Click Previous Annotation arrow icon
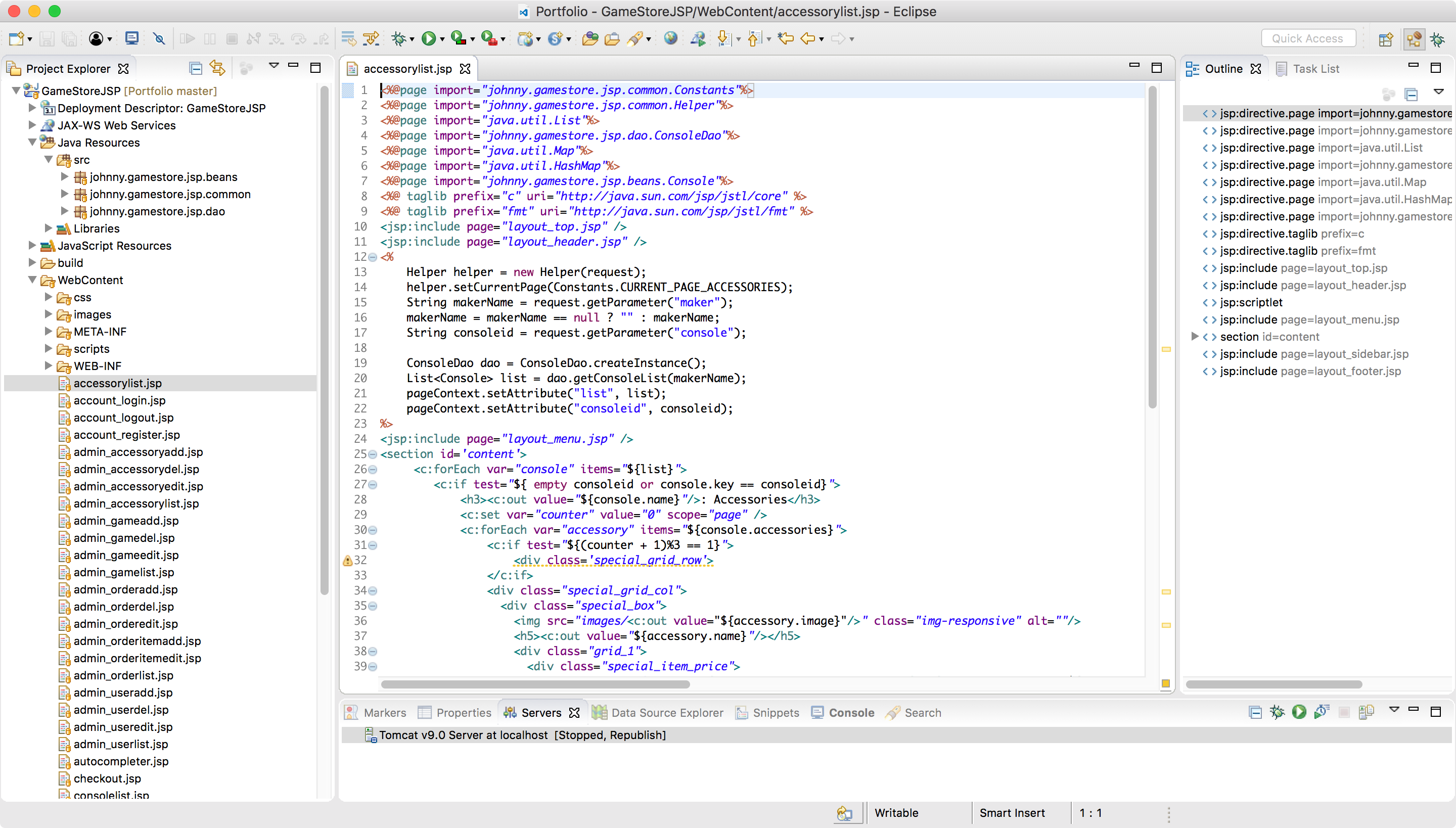The image size is (1456, 828). click(x=754, y=38)
